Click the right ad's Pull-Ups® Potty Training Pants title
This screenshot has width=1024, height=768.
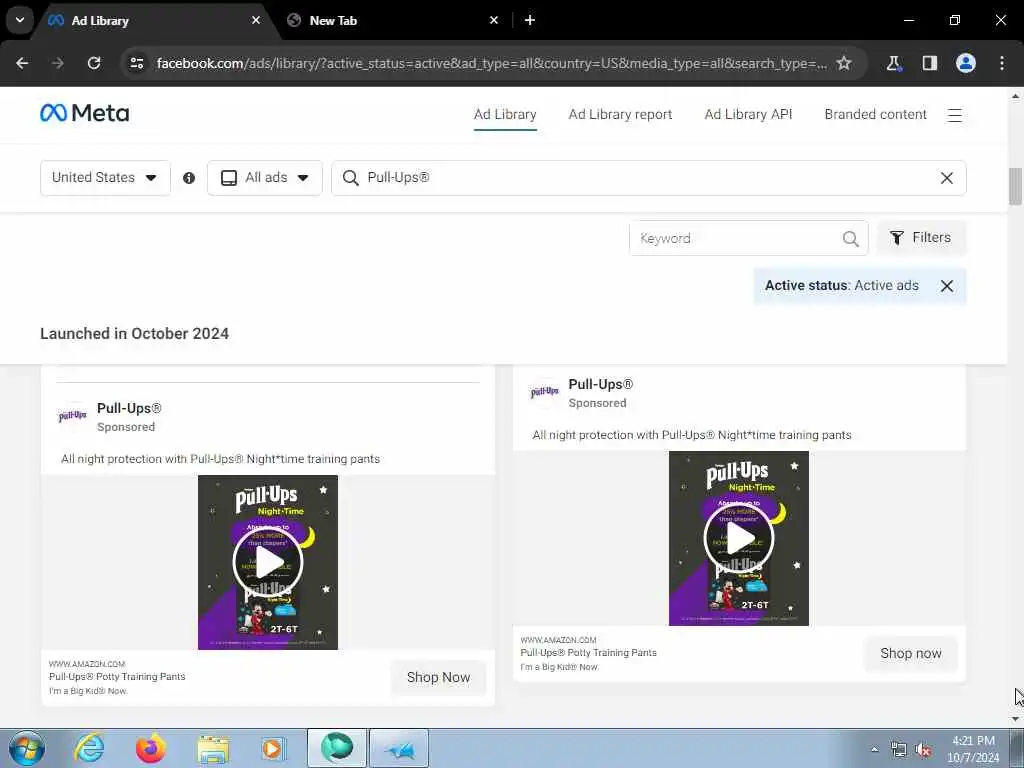pyautogui.click(x=588, y=652)
